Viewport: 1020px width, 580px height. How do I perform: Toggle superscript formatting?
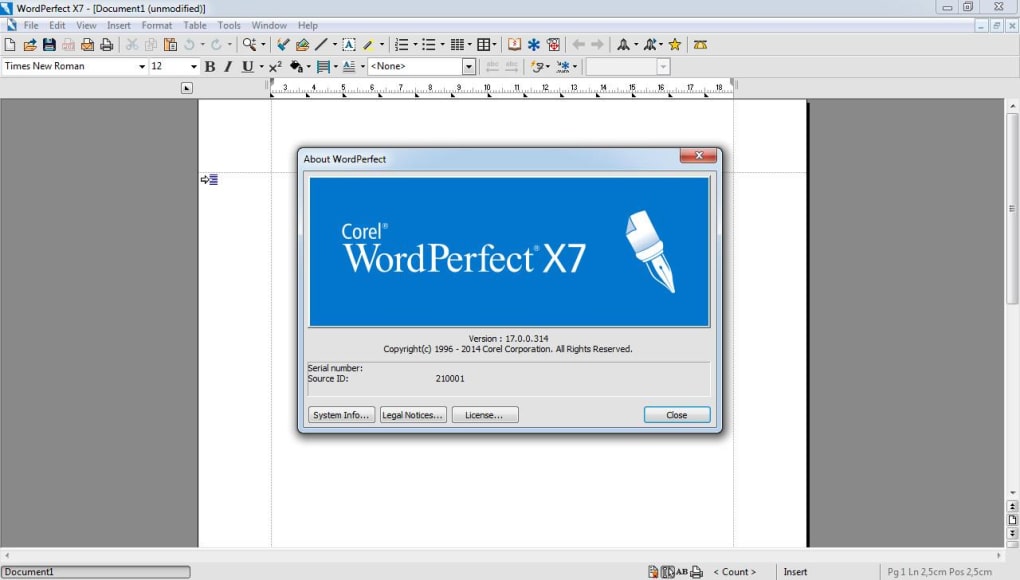pos(275,66)
